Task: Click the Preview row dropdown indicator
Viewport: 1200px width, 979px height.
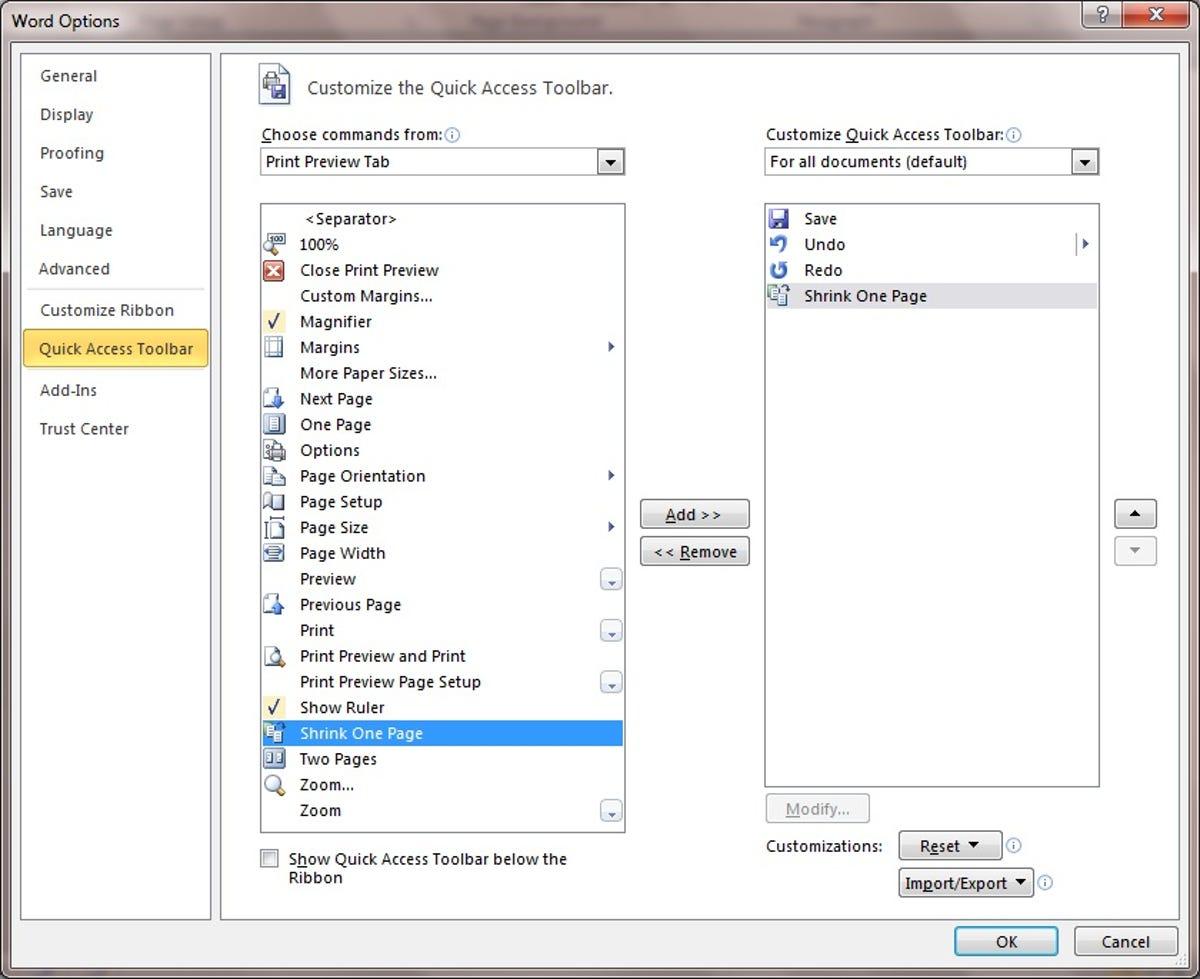Action: pyautogui.click(x=611, y=580)
